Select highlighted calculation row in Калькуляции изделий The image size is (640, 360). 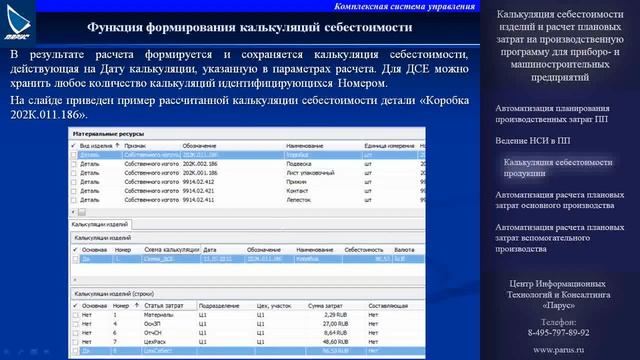[248, 259]
